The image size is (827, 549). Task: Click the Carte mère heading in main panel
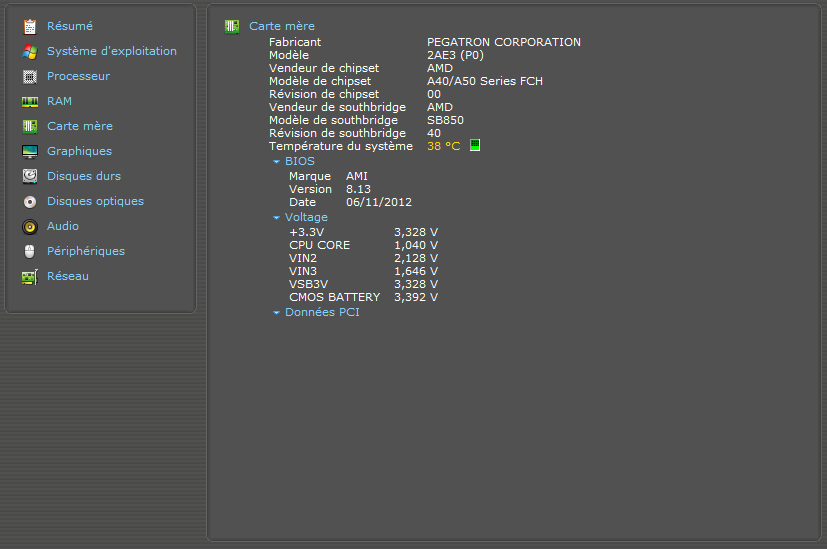tap(282, 26)
